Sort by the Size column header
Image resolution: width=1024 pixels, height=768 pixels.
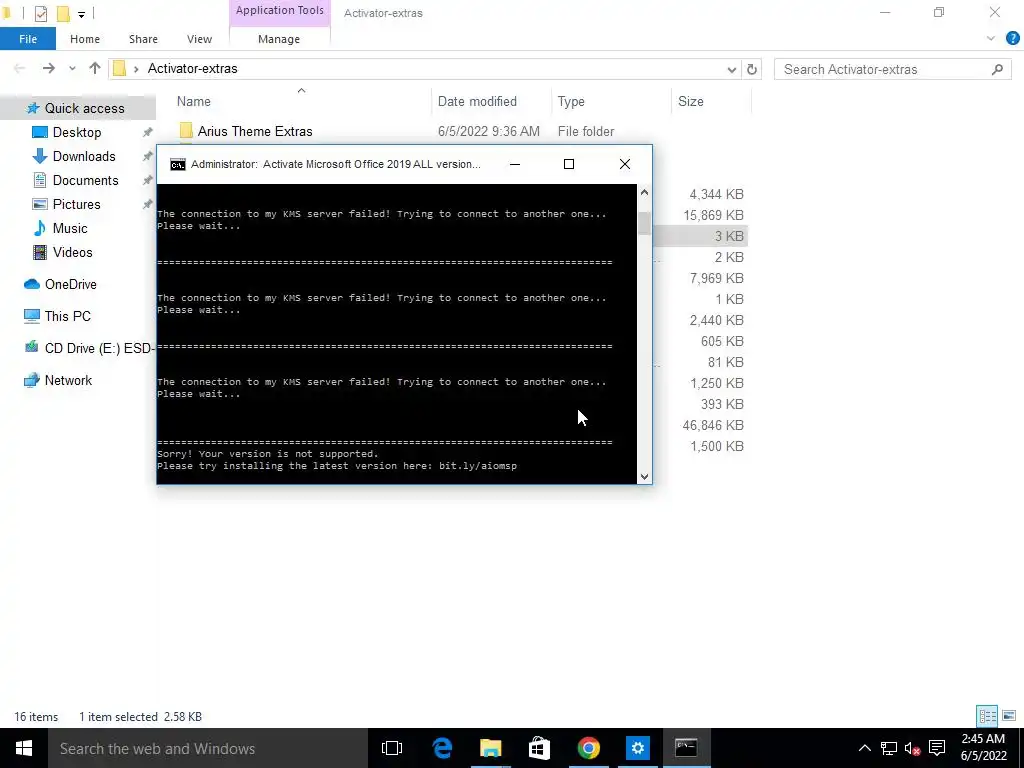(x=690, y=102)
